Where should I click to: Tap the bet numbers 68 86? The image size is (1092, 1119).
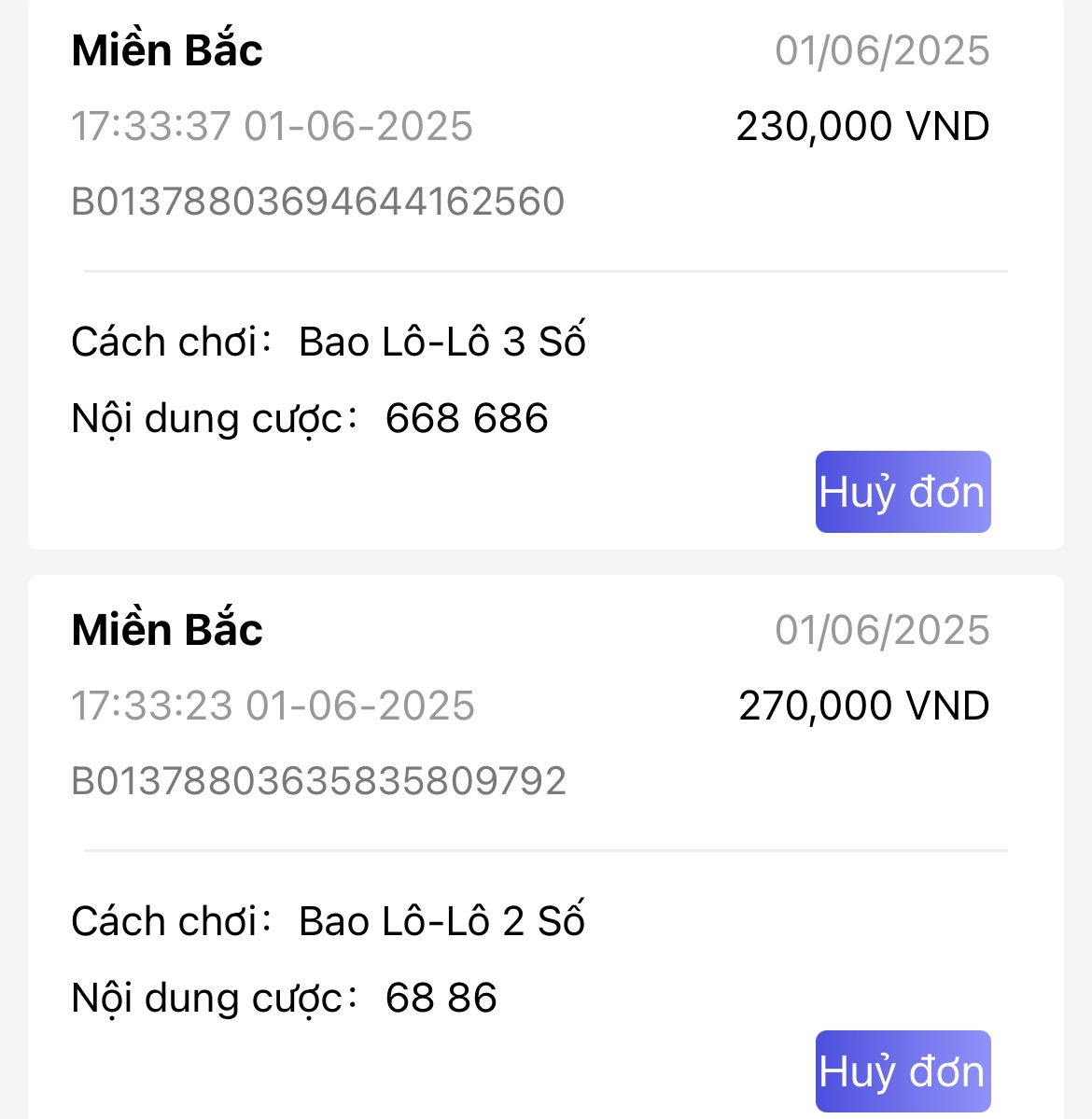coord(441,998)
